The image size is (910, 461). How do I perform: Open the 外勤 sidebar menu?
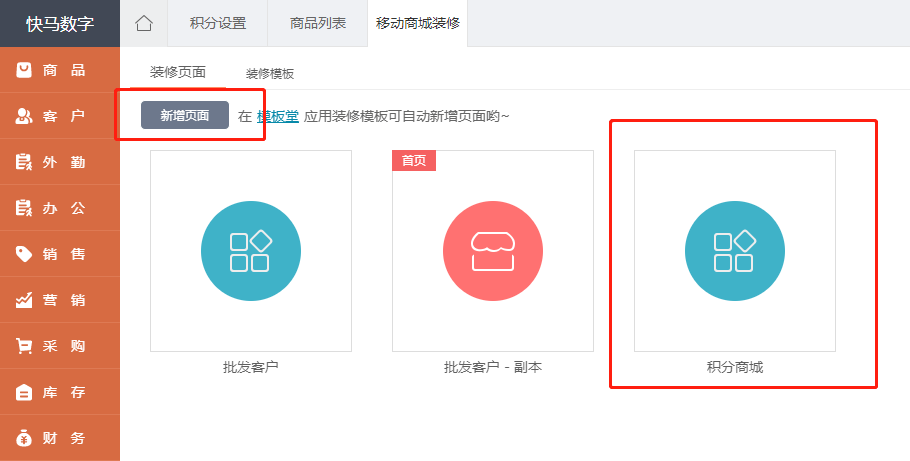[x=60, y=162]
